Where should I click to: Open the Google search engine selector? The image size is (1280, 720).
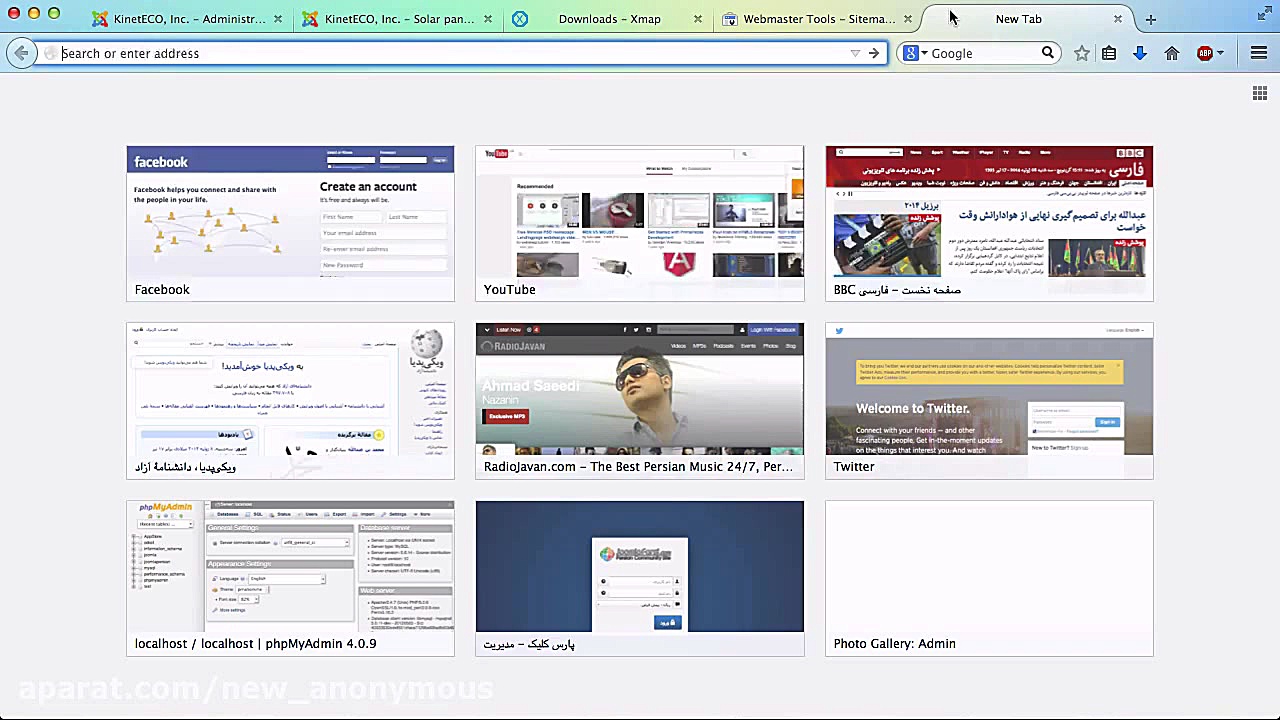pyautogui.click(x=916, y=53)
